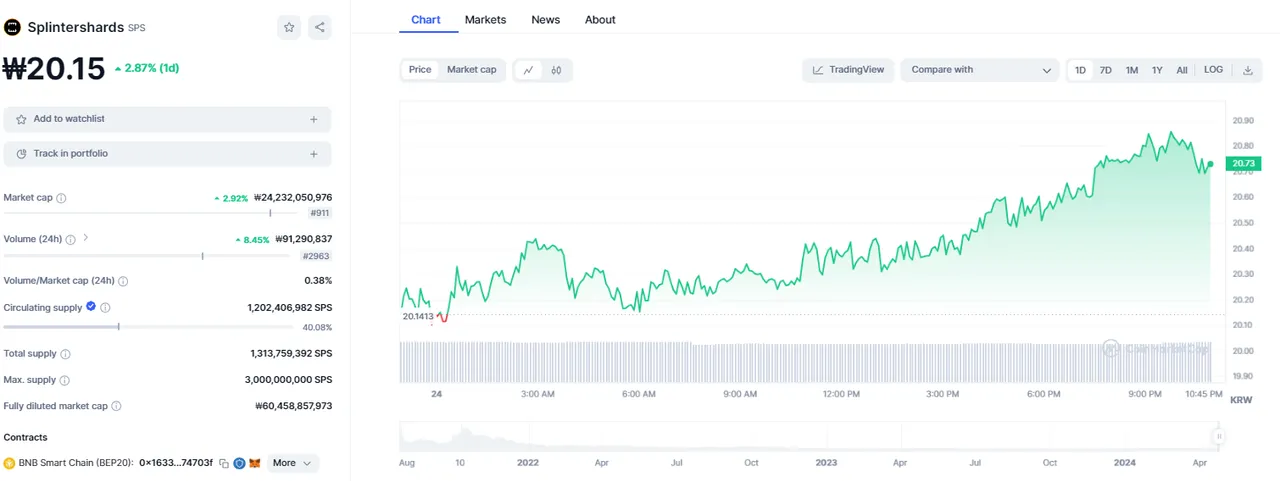Click the blue shield icon in Contracts
This screenshot has height=481, width=1280.
pyautogui.click(x=240, y=463)
